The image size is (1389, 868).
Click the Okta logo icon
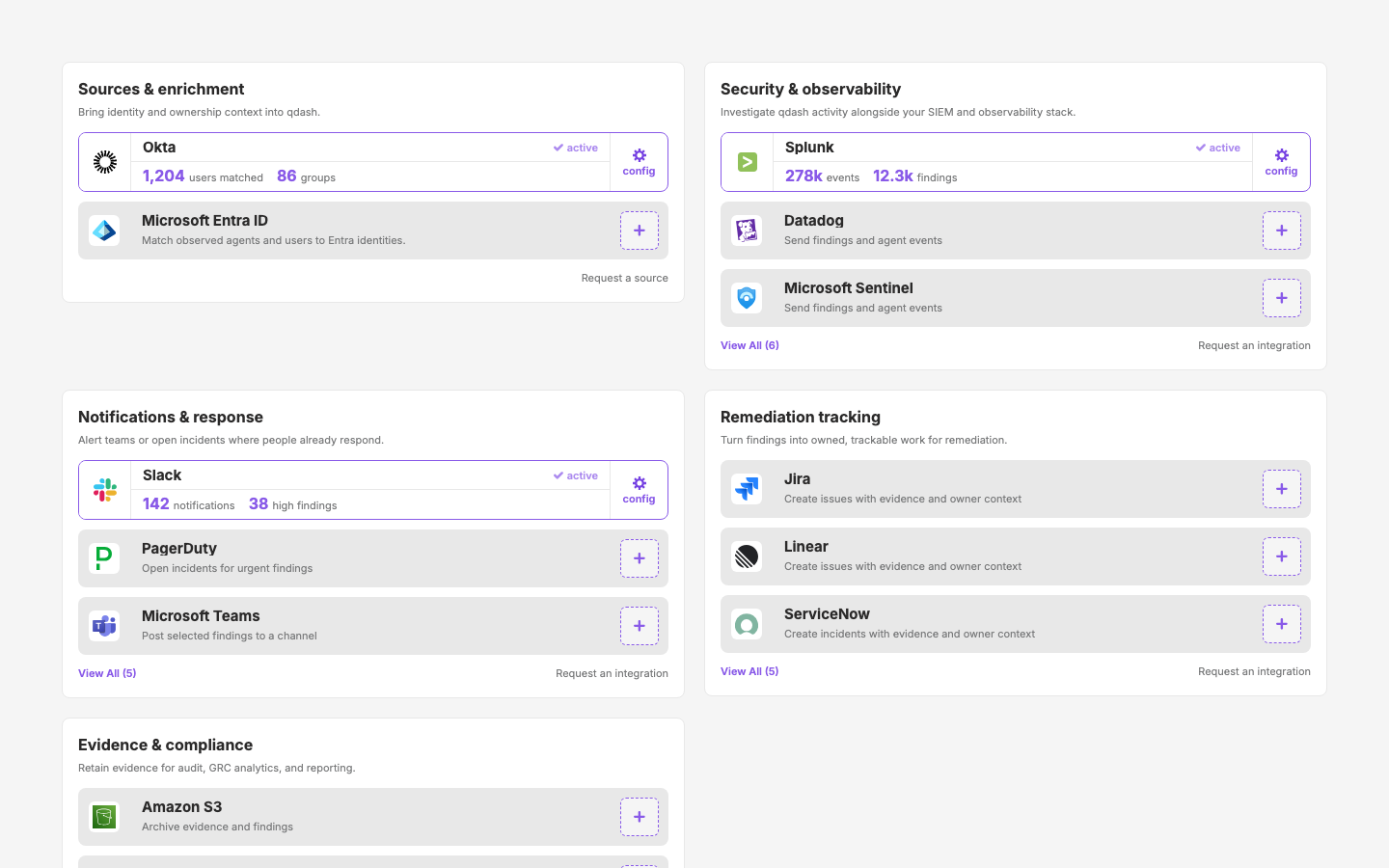point(105,162)
